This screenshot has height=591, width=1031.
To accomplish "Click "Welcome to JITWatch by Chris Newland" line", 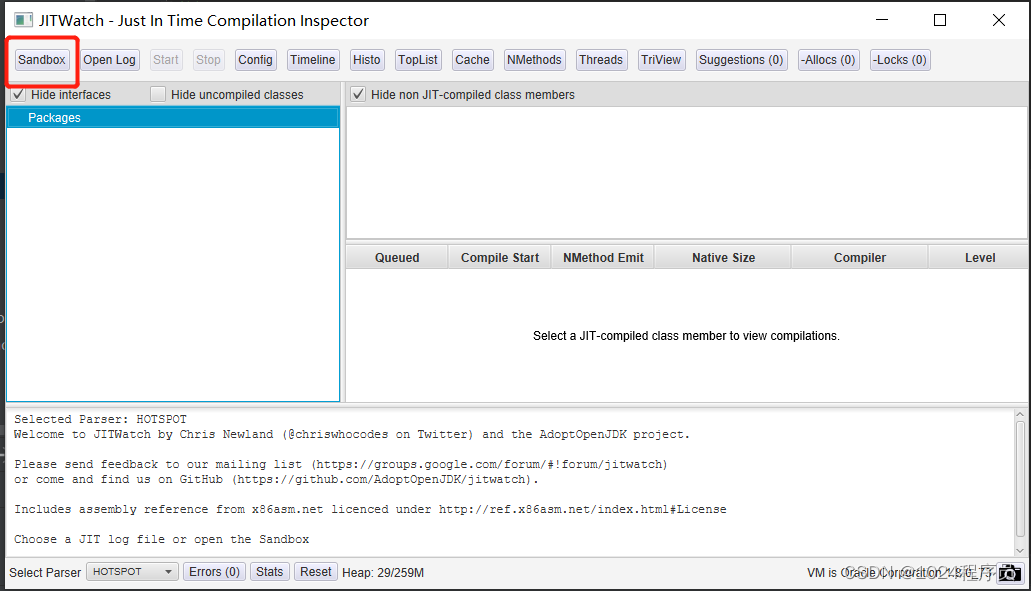I will pos(352,435).
